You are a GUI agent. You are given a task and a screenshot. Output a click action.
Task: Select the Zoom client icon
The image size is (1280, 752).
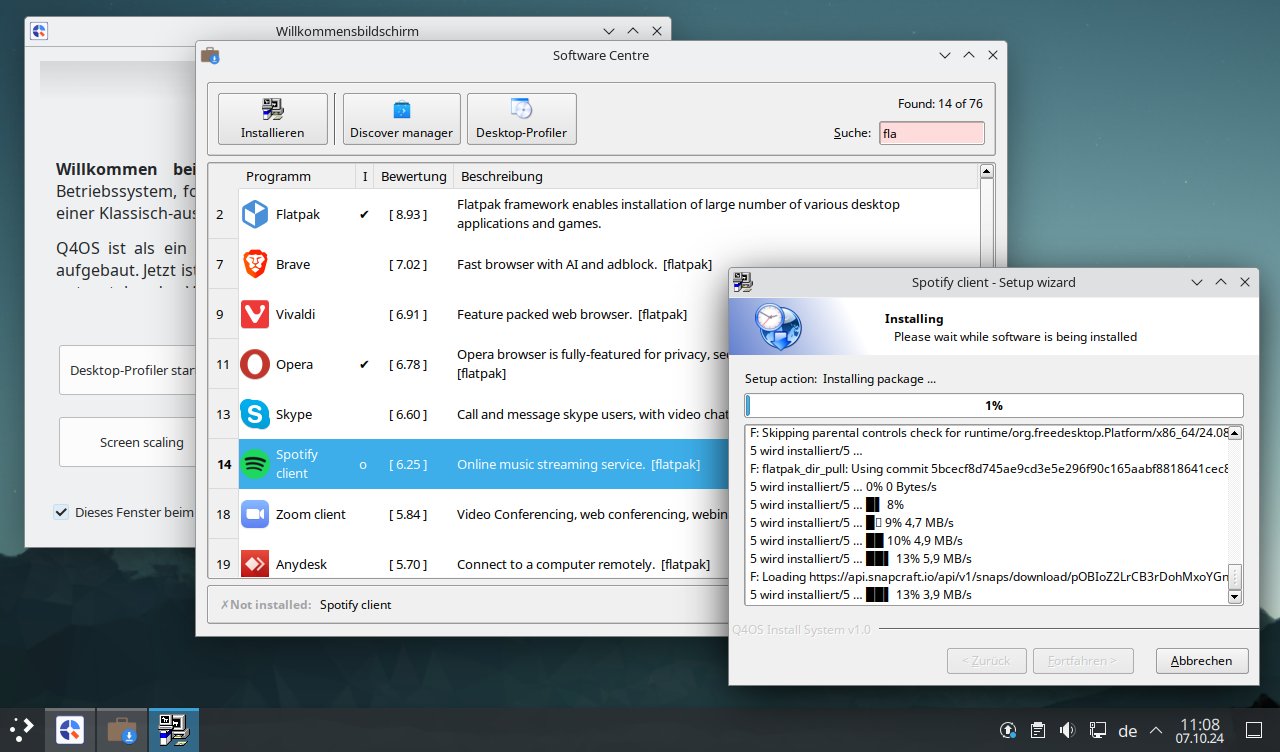256,514
